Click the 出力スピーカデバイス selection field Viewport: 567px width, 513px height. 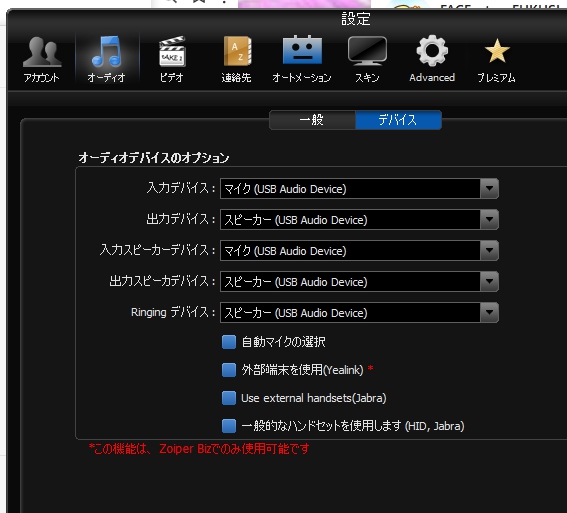tap(359, 282)
